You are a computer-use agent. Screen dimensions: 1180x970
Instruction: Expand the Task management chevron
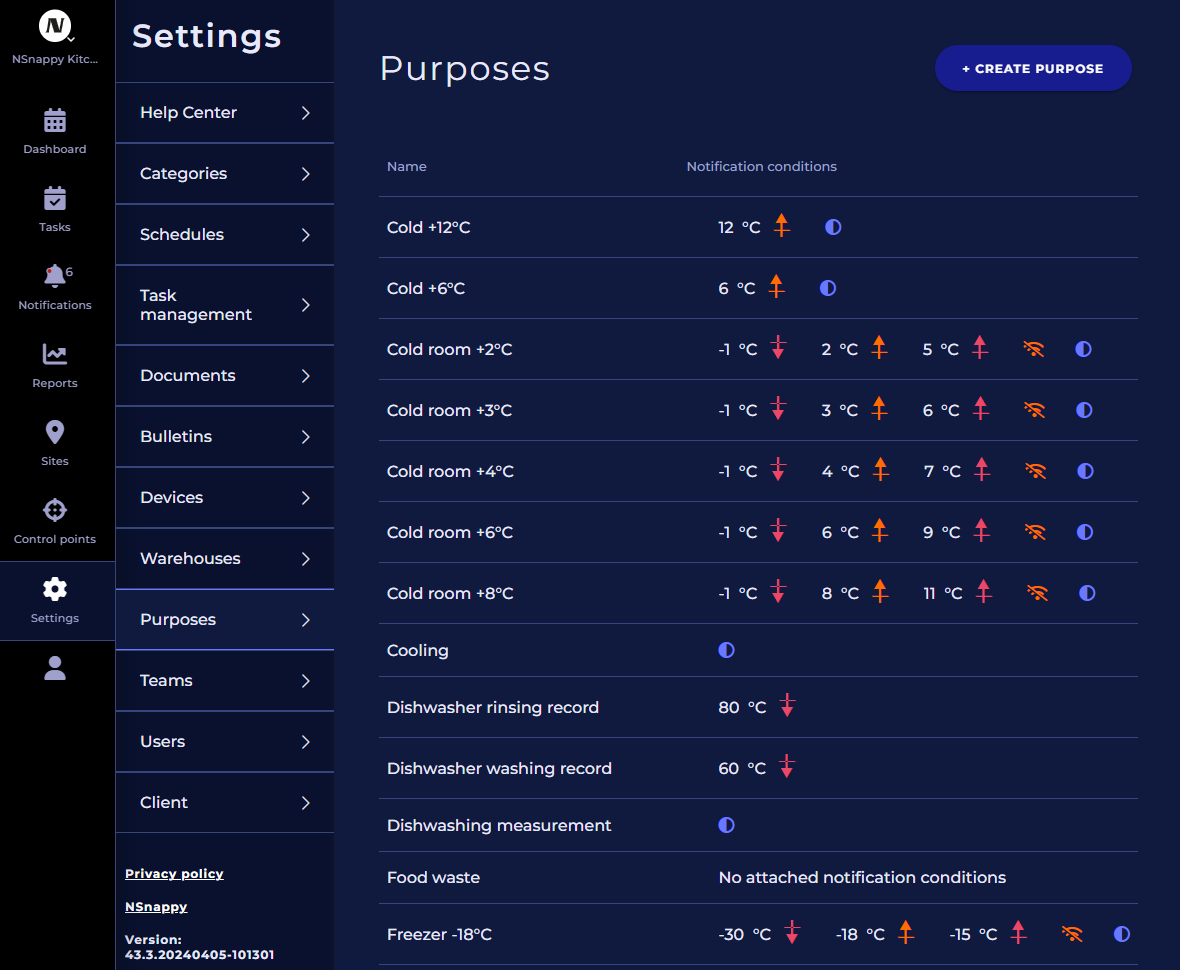[306, 305]
